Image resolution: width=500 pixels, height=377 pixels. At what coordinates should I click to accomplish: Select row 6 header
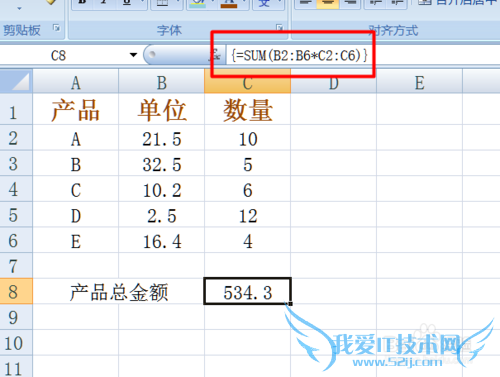coord(16,240)
